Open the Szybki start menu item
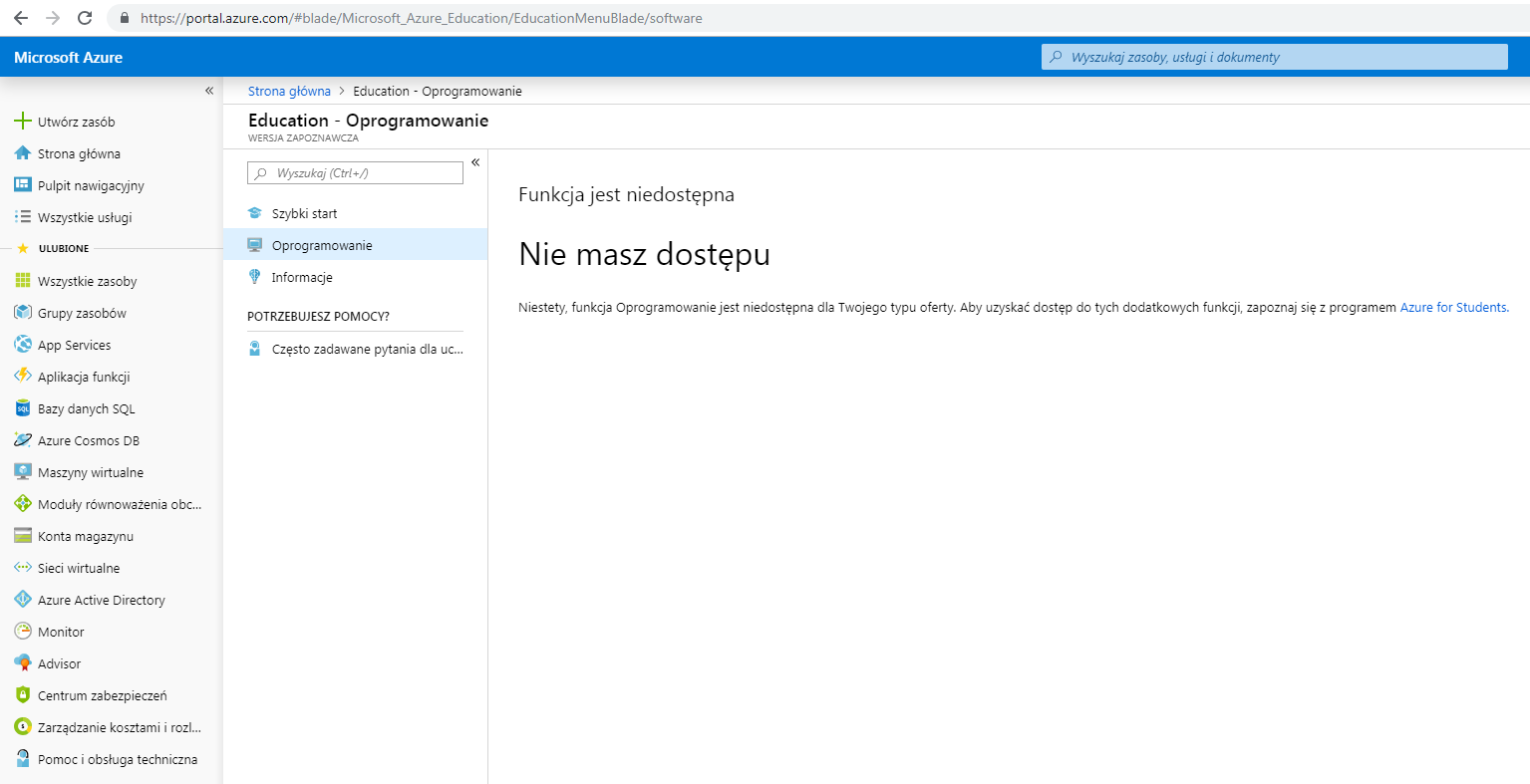The width and height of the screenshot is (1530, 784). coord(355,213)
